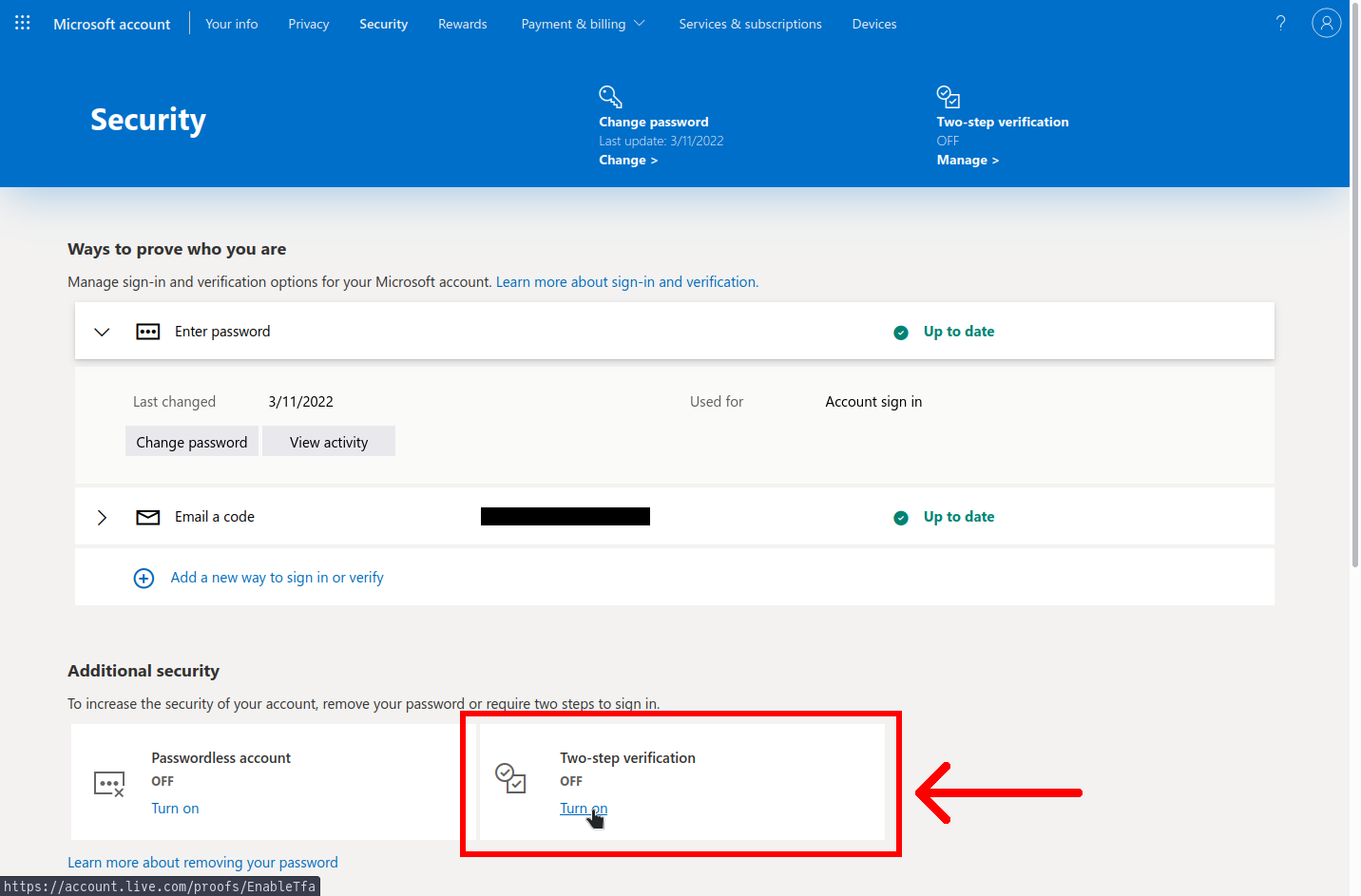The width and height of the screenshot is (1361, 896).
Task: Click the two-step verification icon in the header
Action: (x=949, y=96)
